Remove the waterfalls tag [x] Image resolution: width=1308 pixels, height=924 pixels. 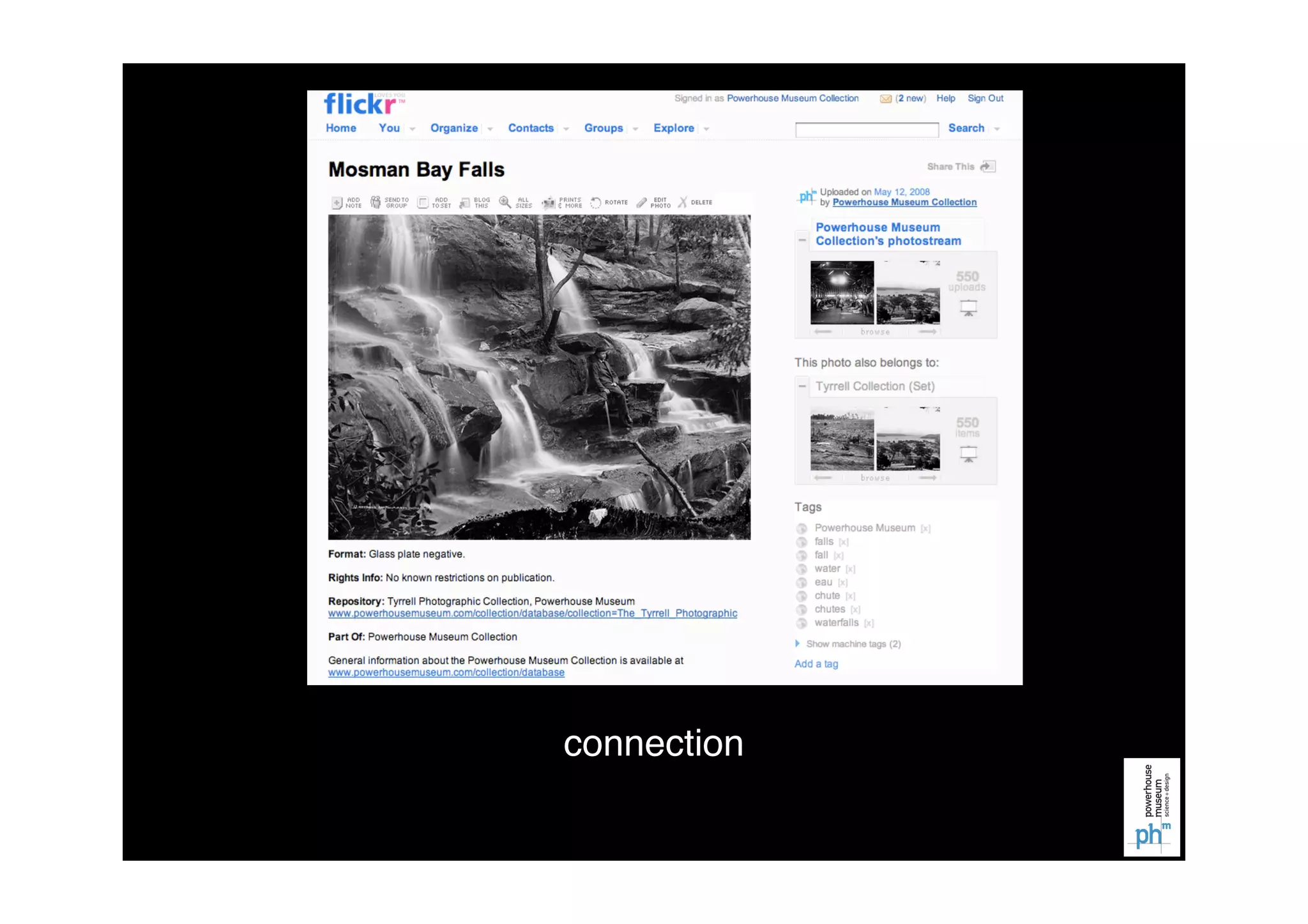pyautogui.click(x=869, y=623)
